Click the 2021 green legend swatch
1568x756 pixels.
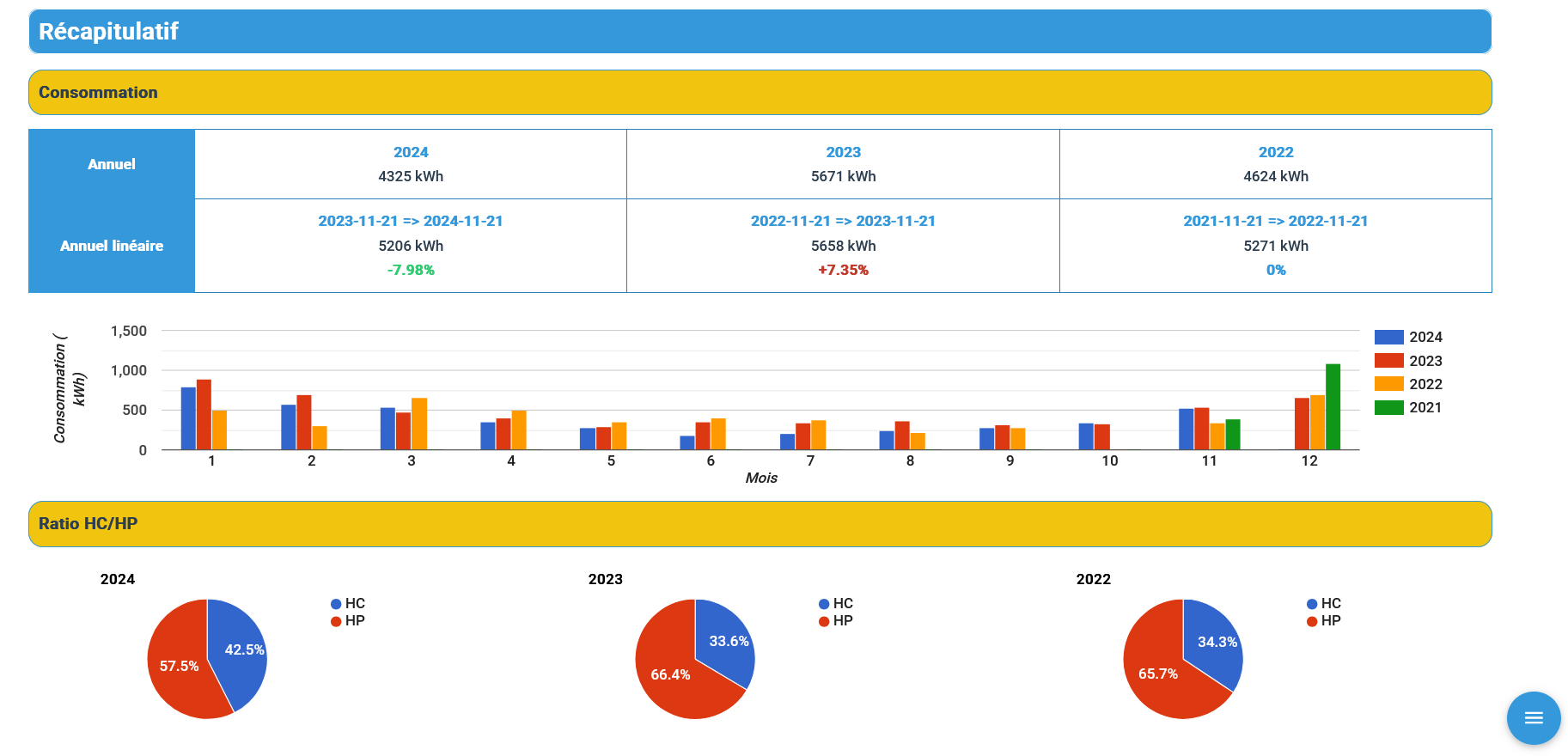[1388, 407]
